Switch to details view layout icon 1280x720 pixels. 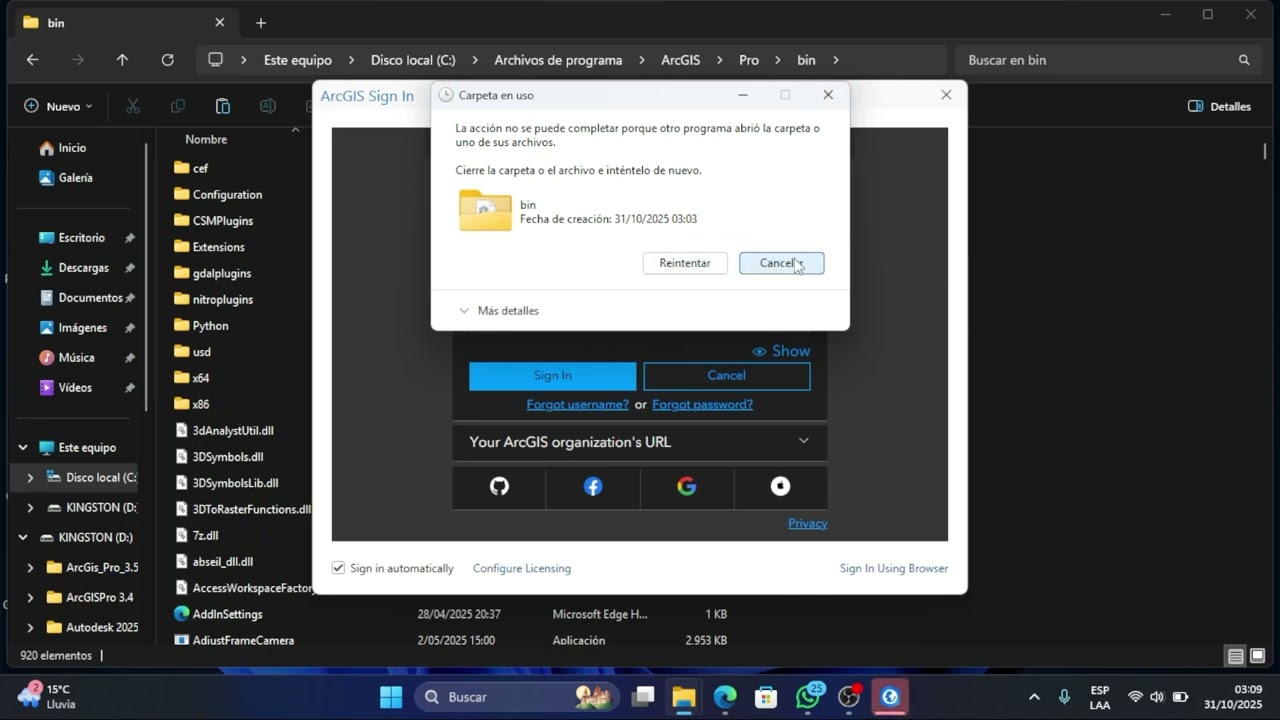(1236, 657)
